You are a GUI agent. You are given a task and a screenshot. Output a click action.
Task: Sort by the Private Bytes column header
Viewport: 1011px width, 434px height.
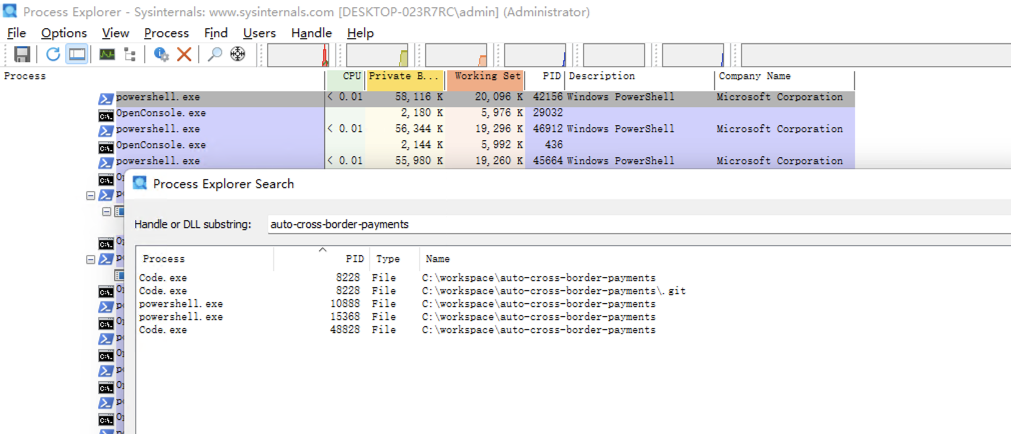(404, 76)
